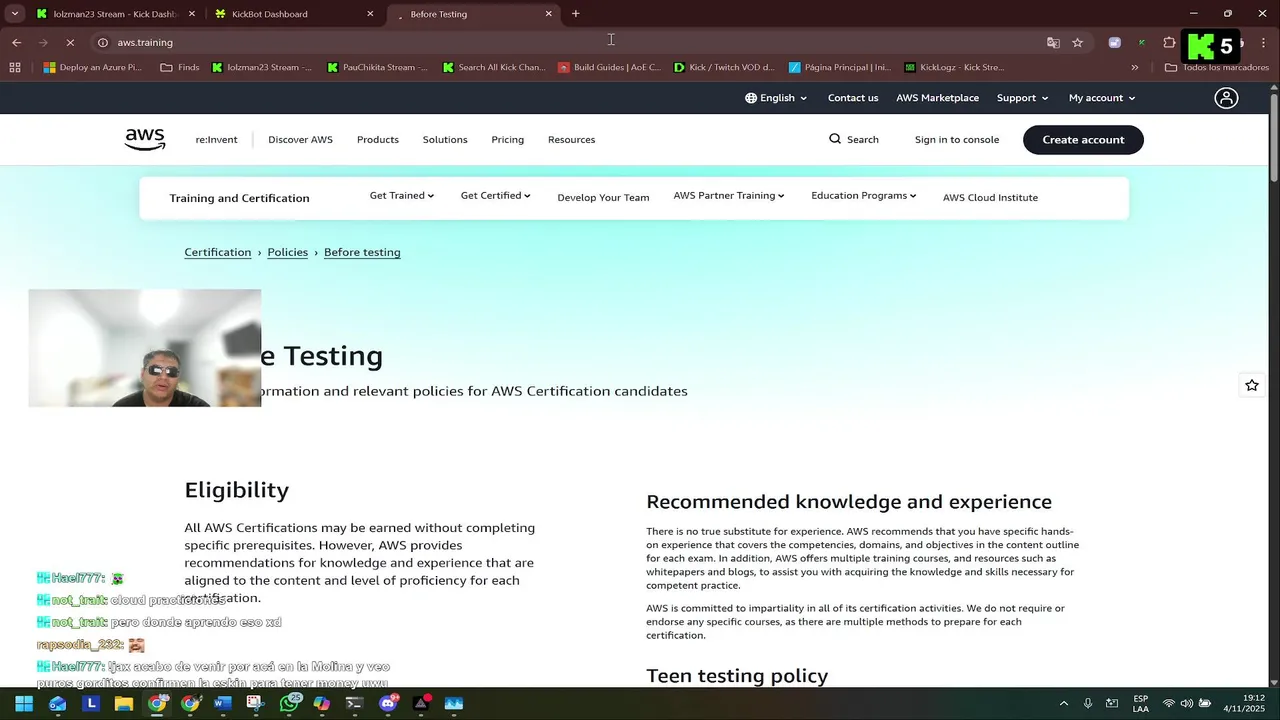
Task: Expand the Get Certified menu
Action: (495, 196)
